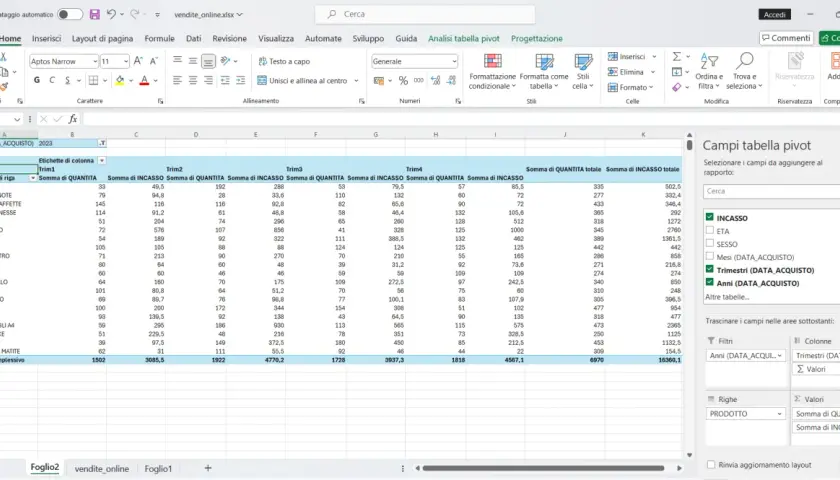Switch to the vendite_online sheet
The height and width of the screenshot is (480, 840).
pos(102,469)
